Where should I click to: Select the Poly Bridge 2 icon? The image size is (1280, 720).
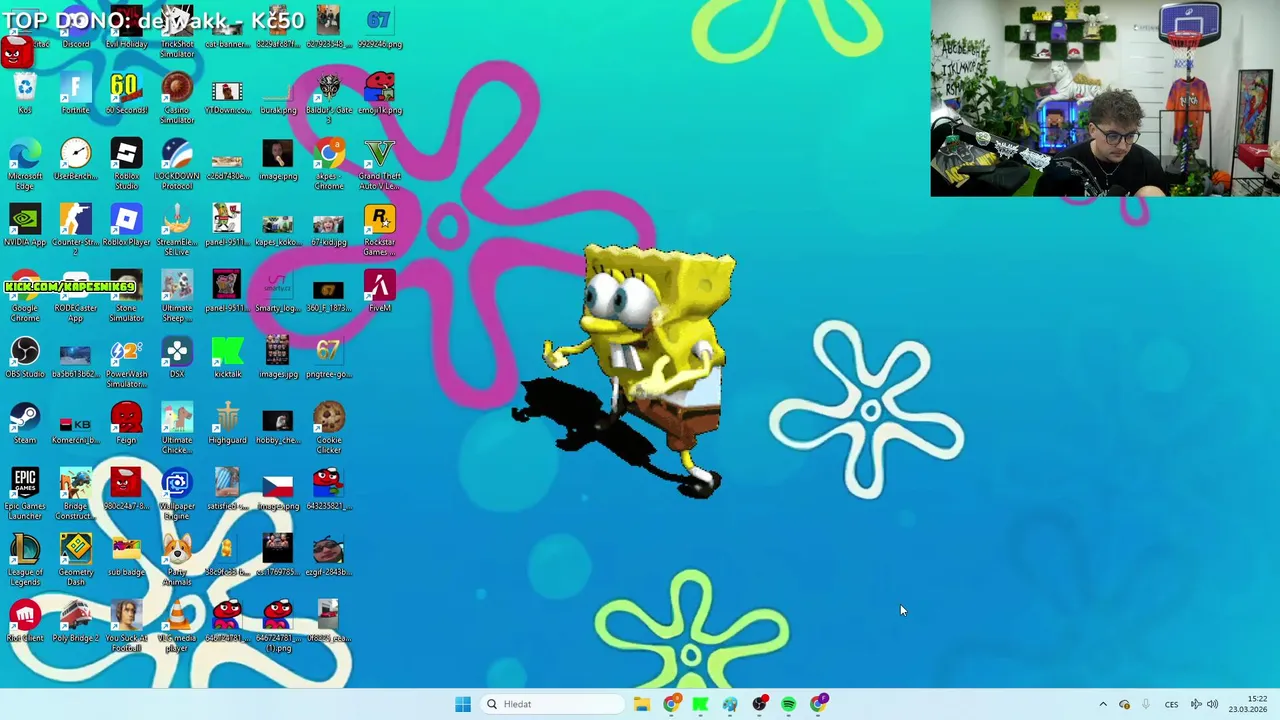click(76, 622)
